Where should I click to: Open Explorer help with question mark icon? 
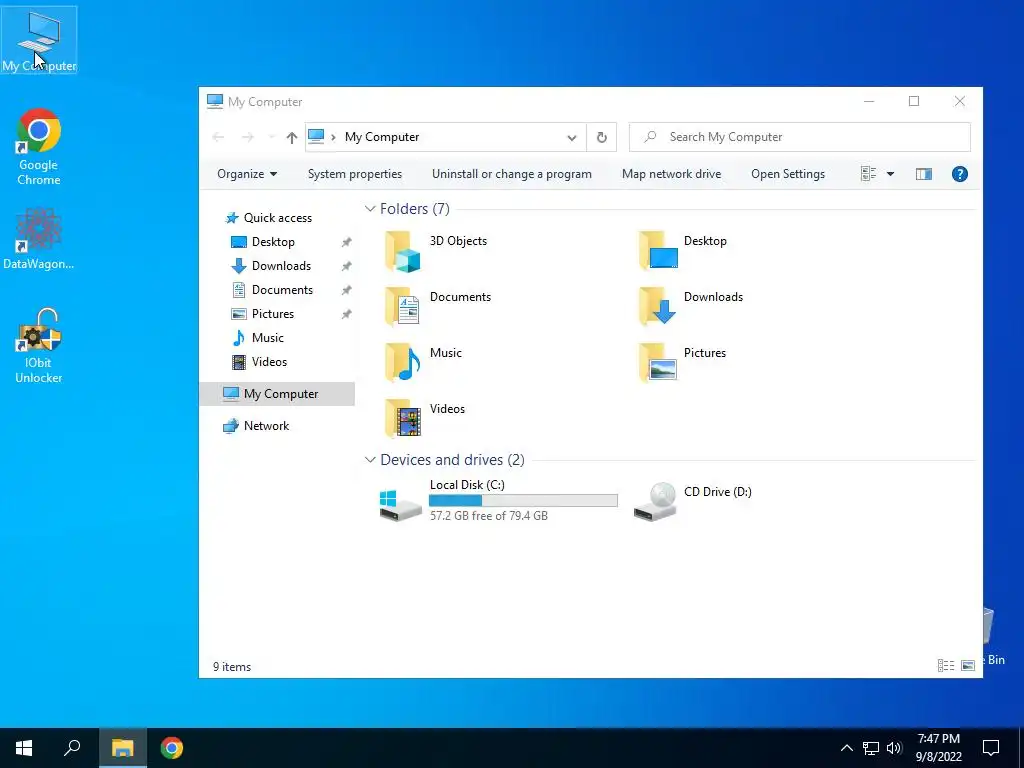(x=959, y=174)
